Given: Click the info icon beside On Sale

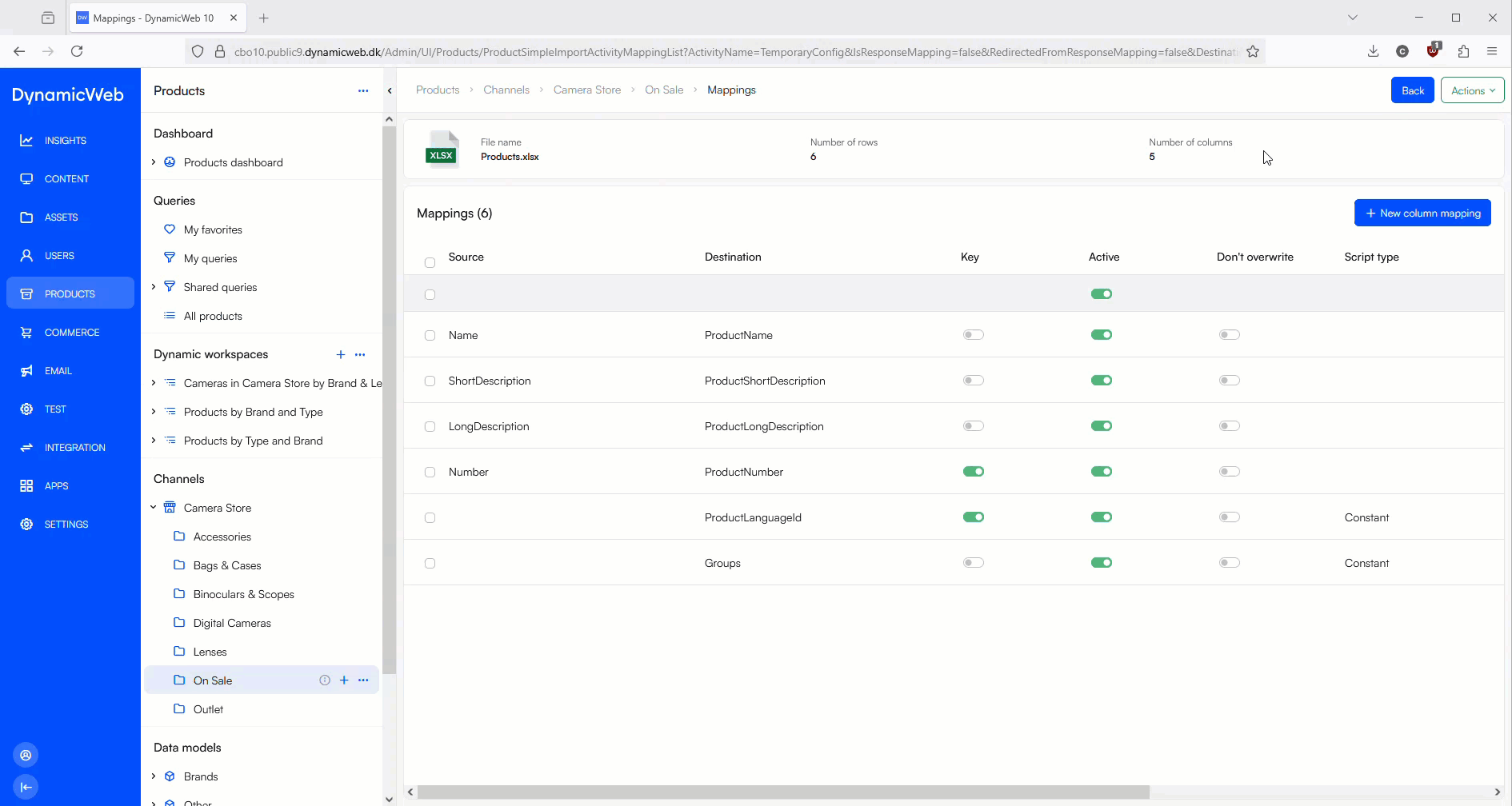Looking at the screenshot, I should pyautogui.click(x=325, y=680).
